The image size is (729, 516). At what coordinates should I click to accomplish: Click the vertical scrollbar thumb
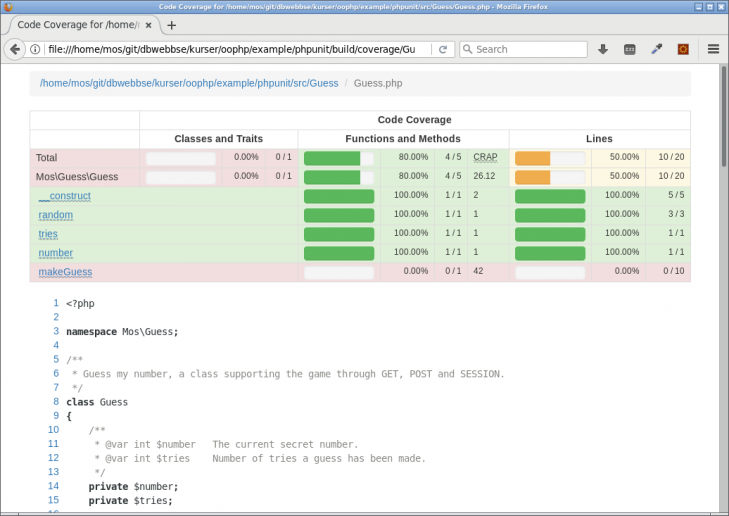723,116
